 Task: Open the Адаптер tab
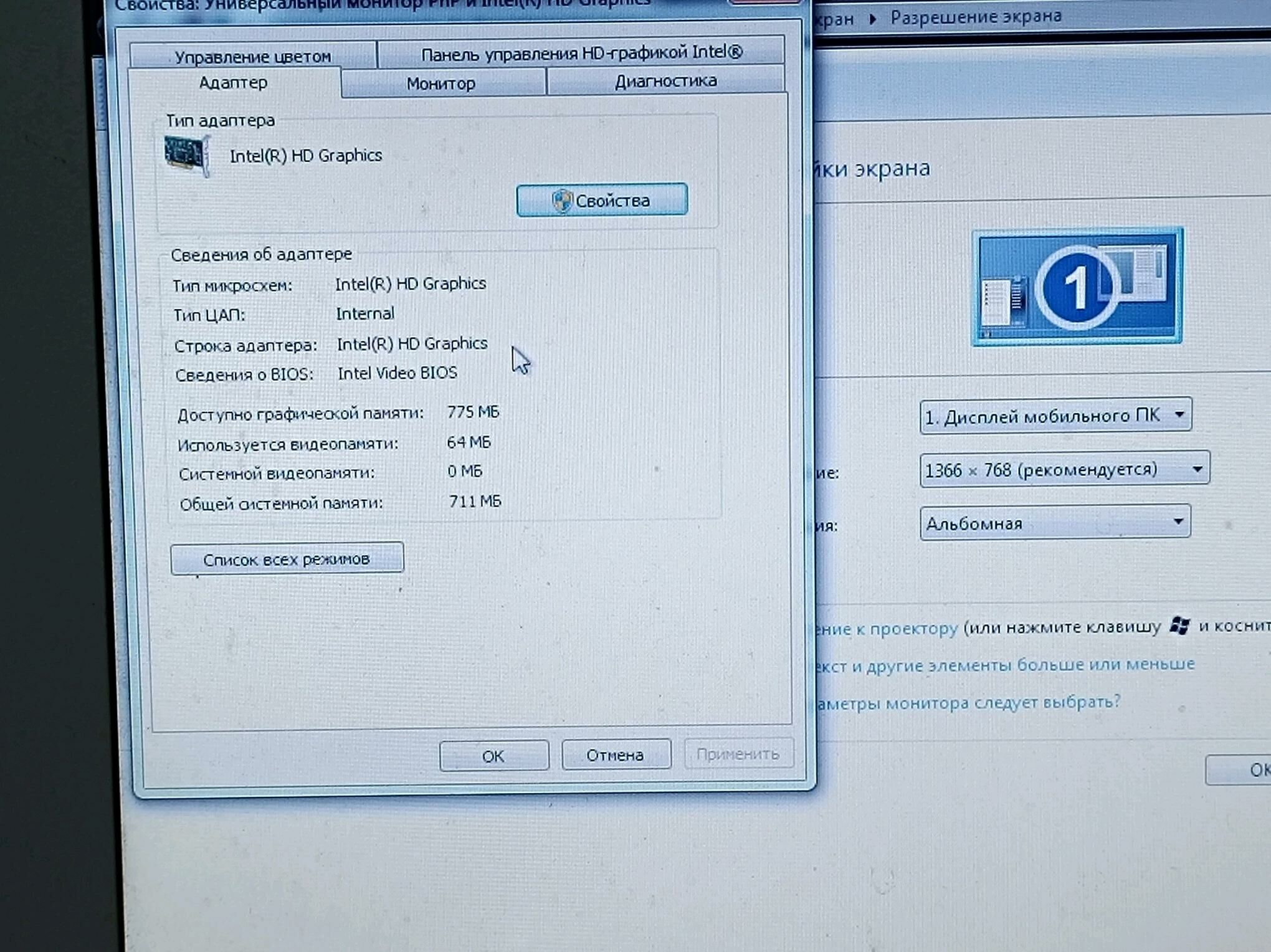click(x=234, y=83)
